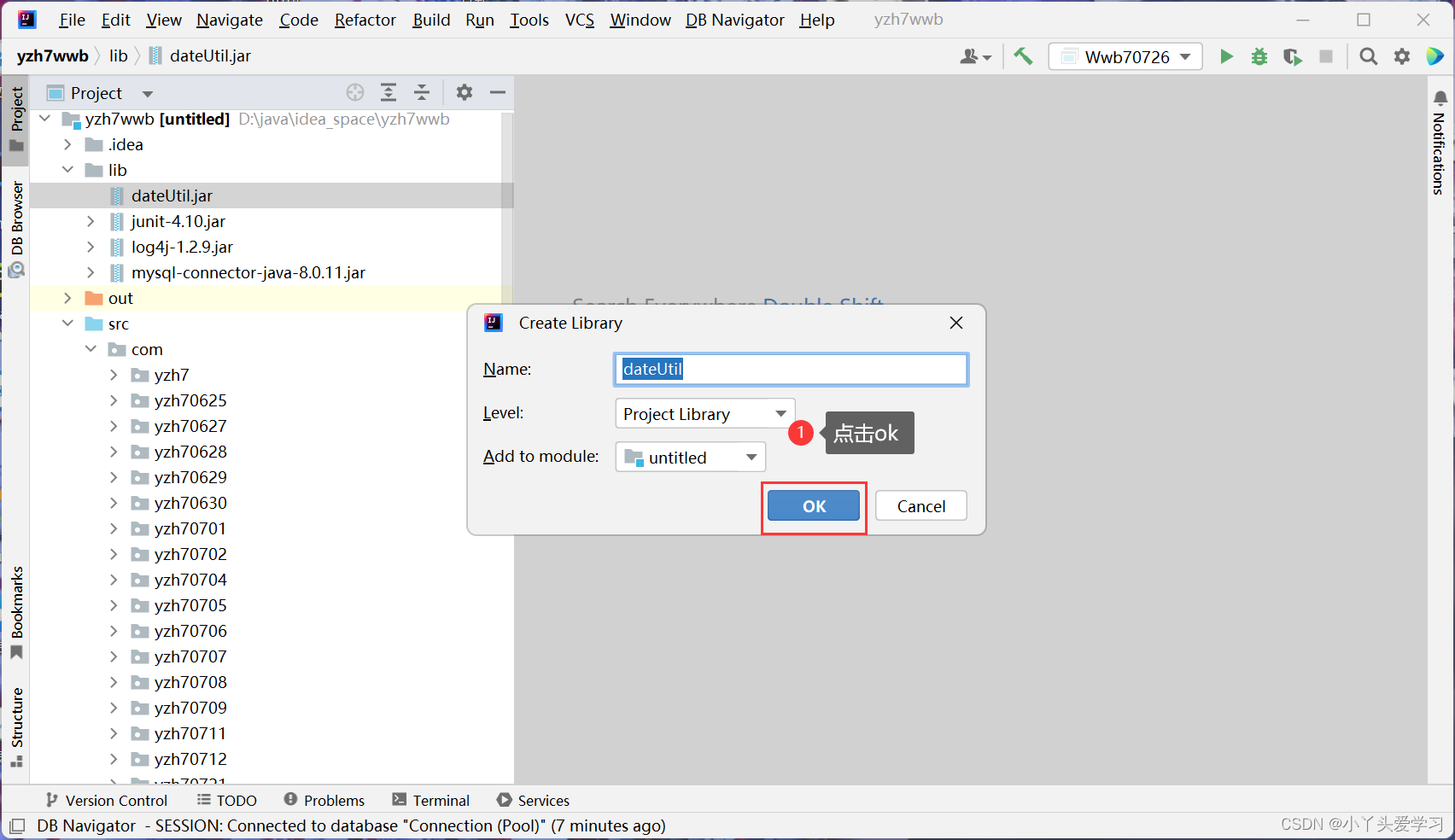Toggle the Notifications side panel
Viewport: 1455px width, 840px height.
click(x=1440, y=143)
